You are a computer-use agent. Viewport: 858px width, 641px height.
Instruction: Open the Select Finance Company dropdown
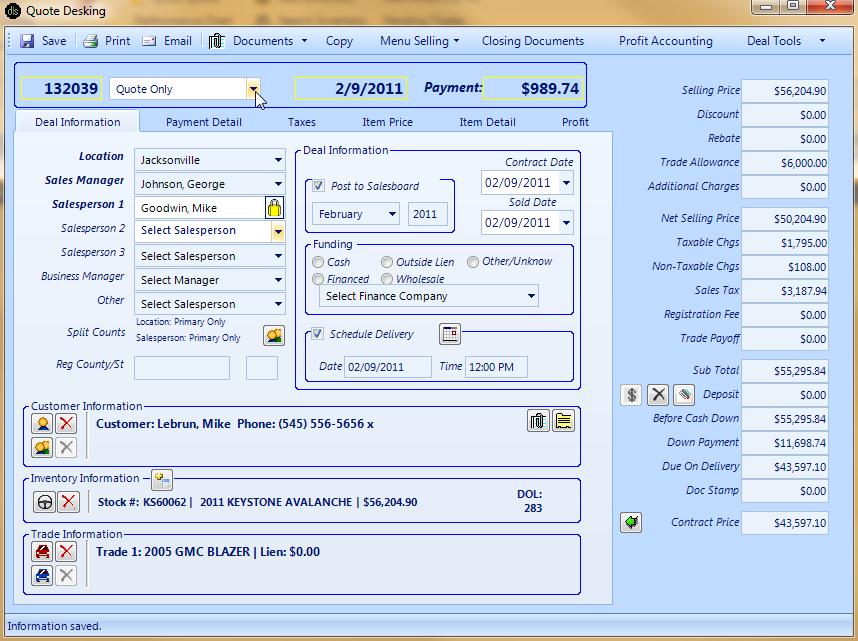coord(531,296)
